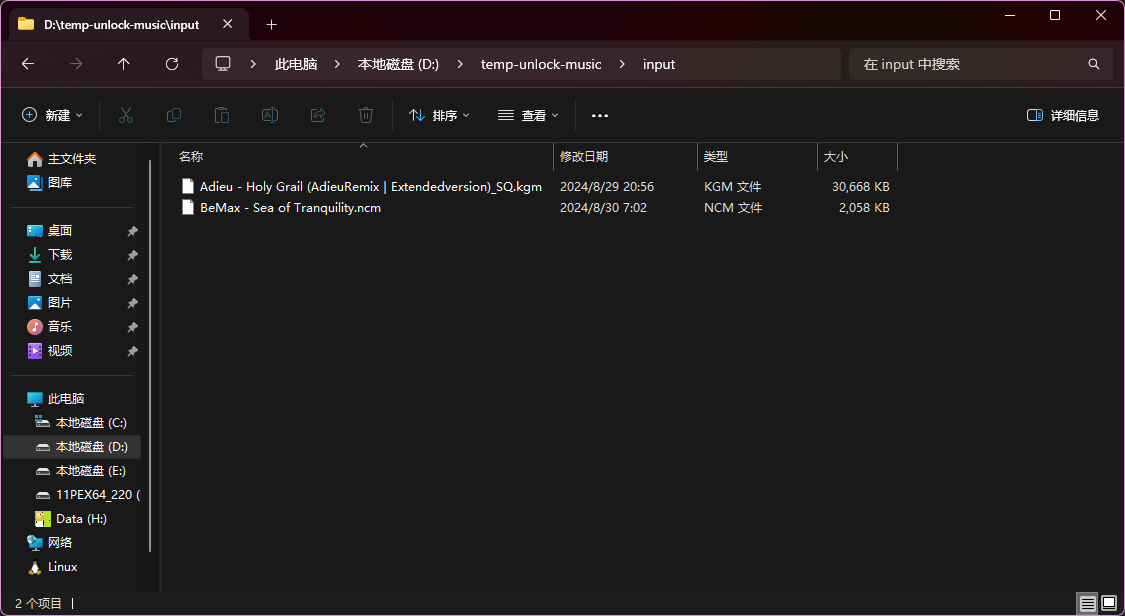Expand the 排序 sort dropdown
This screenshot has width=1125, height=616.
(x=439, y=115)
